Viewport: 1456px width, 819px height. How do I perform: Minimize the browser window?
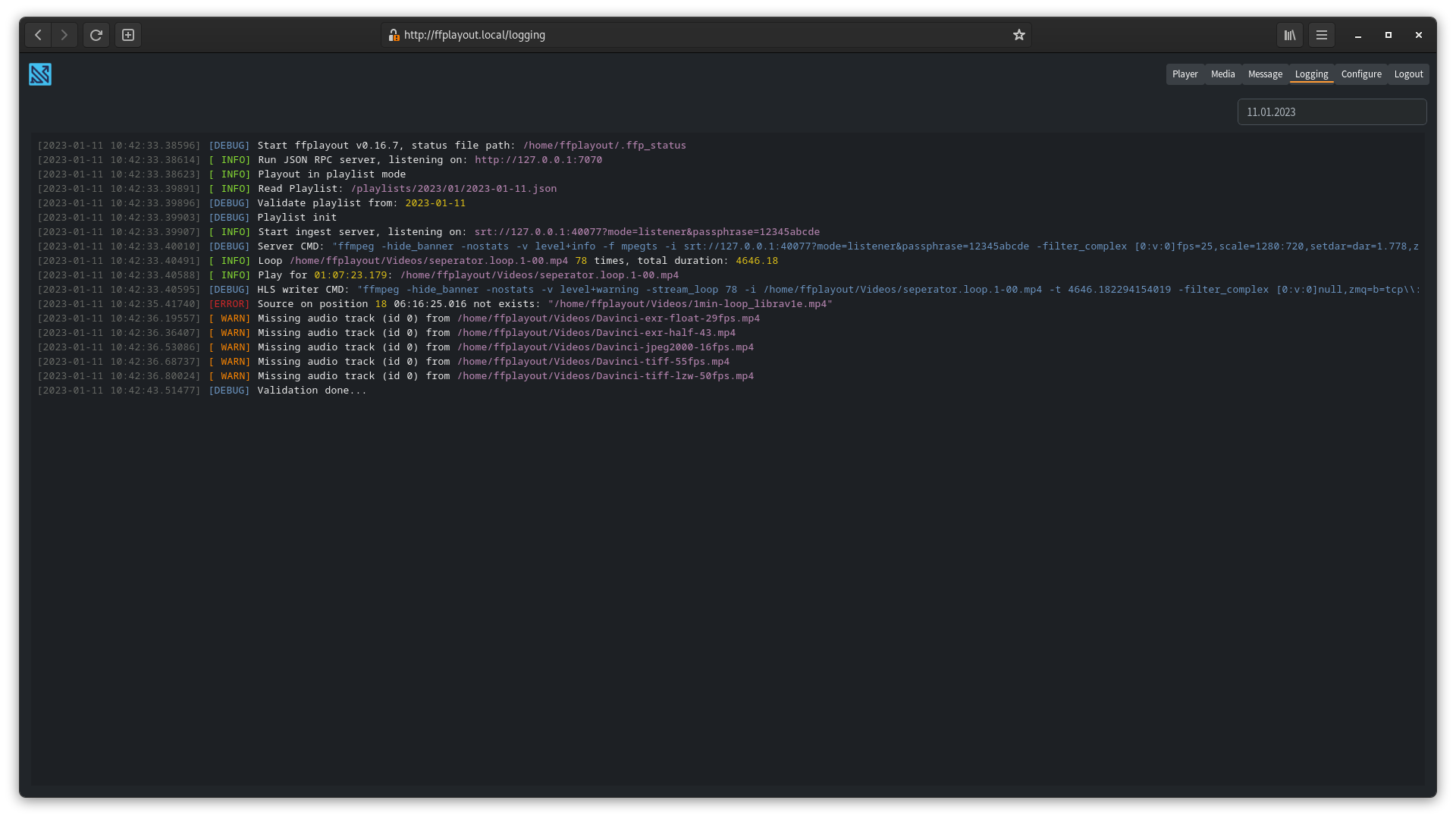(x=1358, y=35)
